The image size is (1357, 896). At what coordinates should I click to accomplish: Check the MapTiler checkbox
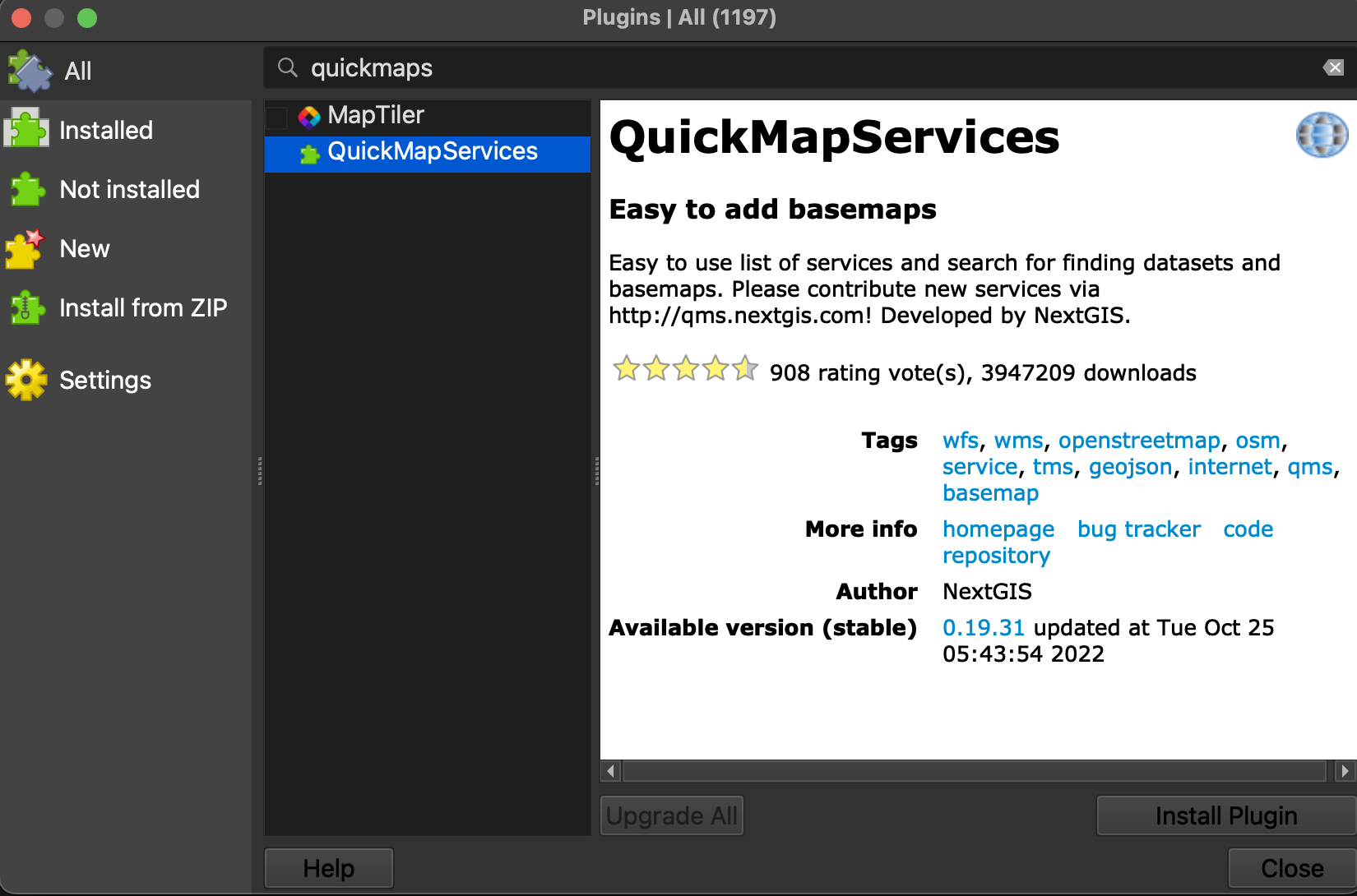tap(277, 116)
